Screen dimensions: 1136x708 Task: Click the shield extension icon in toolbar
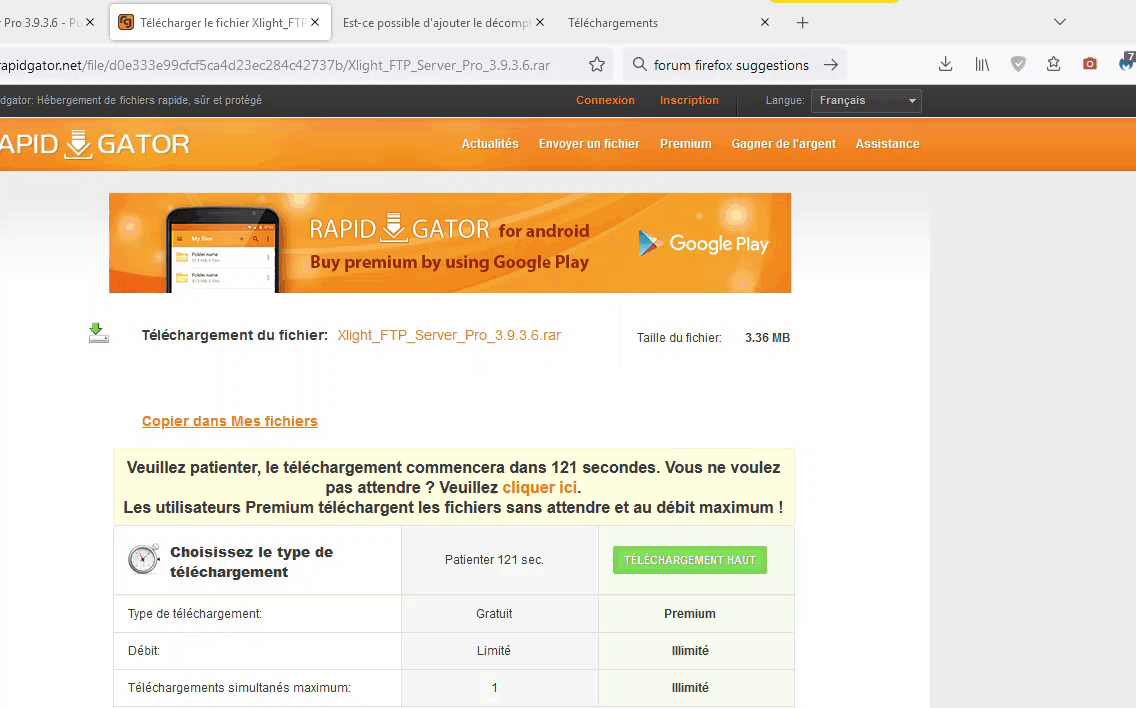click(1018, 64)
